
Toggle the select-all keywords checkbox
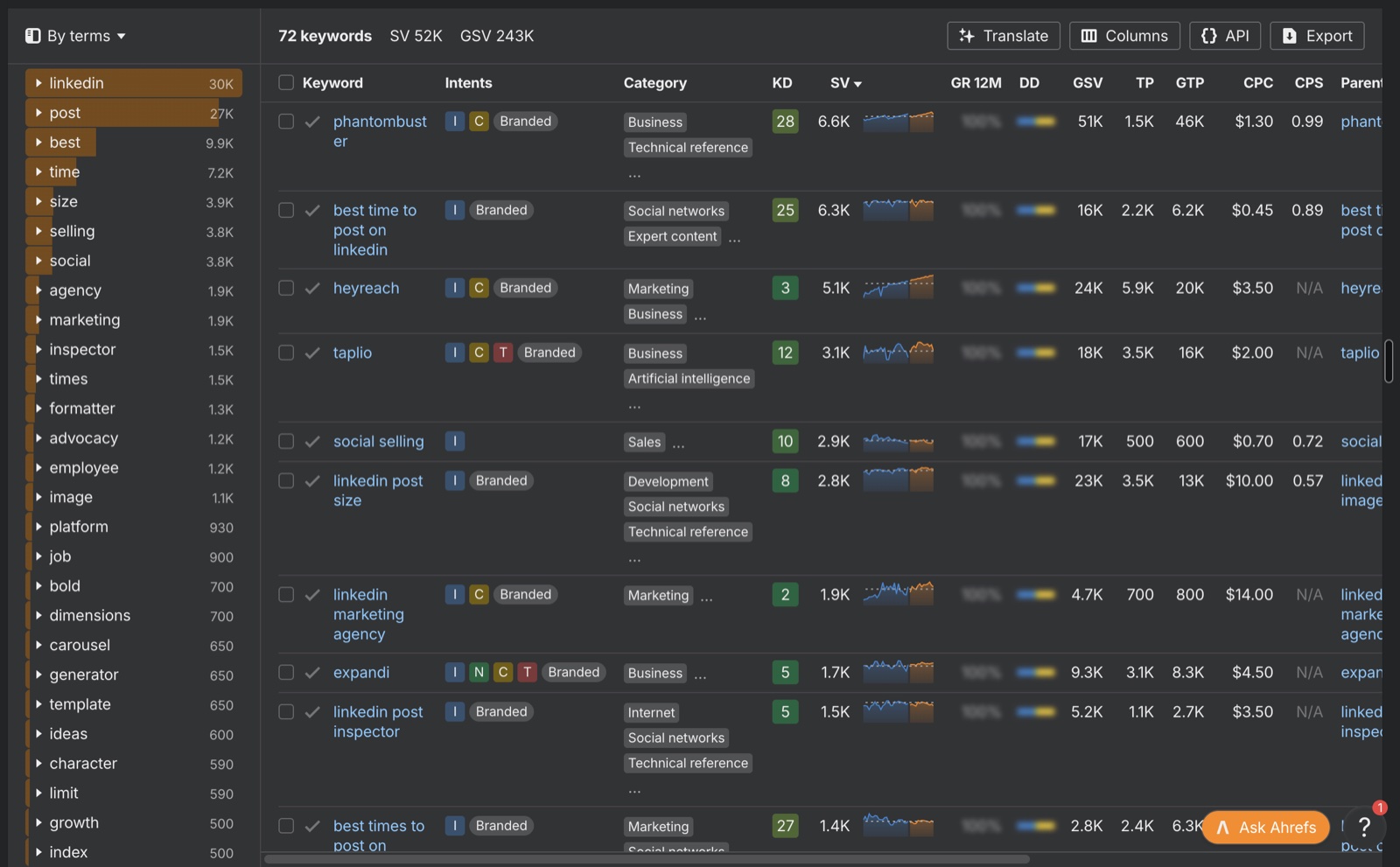point(286,82)
